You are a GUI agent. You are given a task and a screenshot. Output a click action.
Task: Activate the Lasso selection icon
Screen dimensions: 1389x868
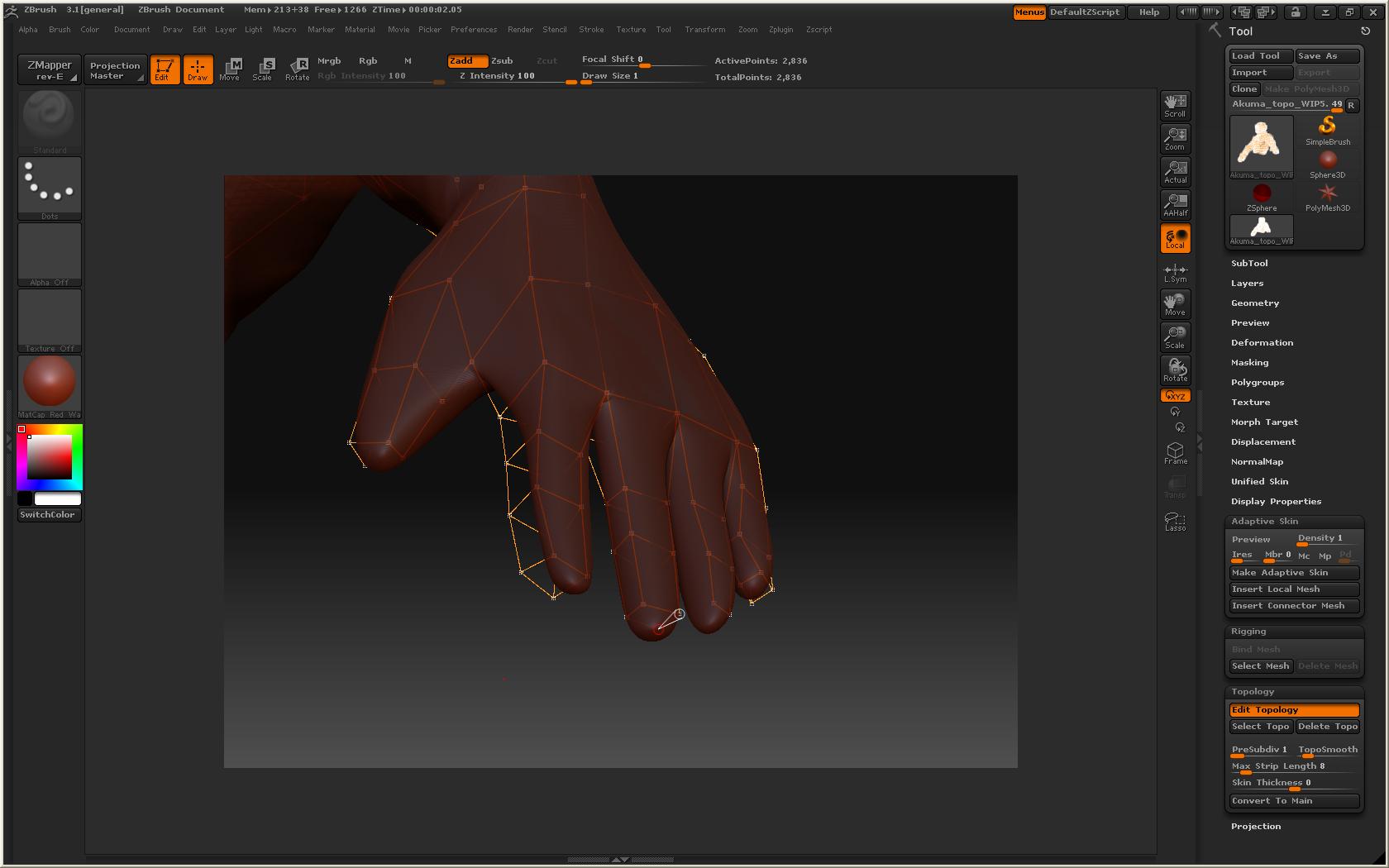pyautogui.click(x=1175, y=521)
